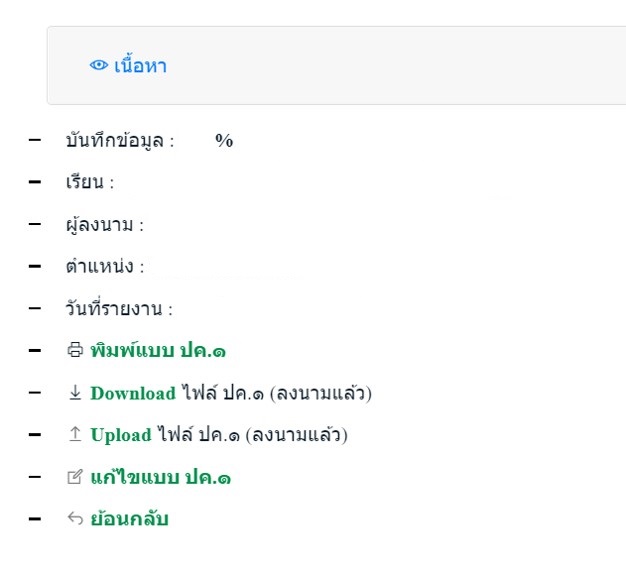626x571 pixels.
Task: Select the green Upload link text
Action: coord(121,435)
